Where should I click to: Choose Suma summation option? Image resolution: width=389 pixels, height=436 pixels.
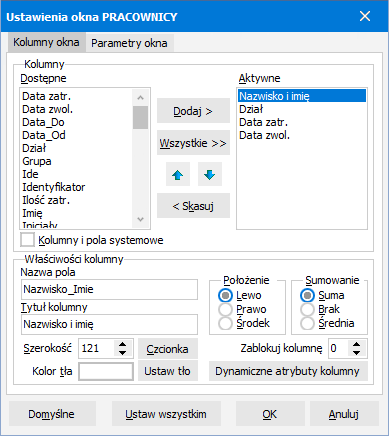click(x=307, y=295)
